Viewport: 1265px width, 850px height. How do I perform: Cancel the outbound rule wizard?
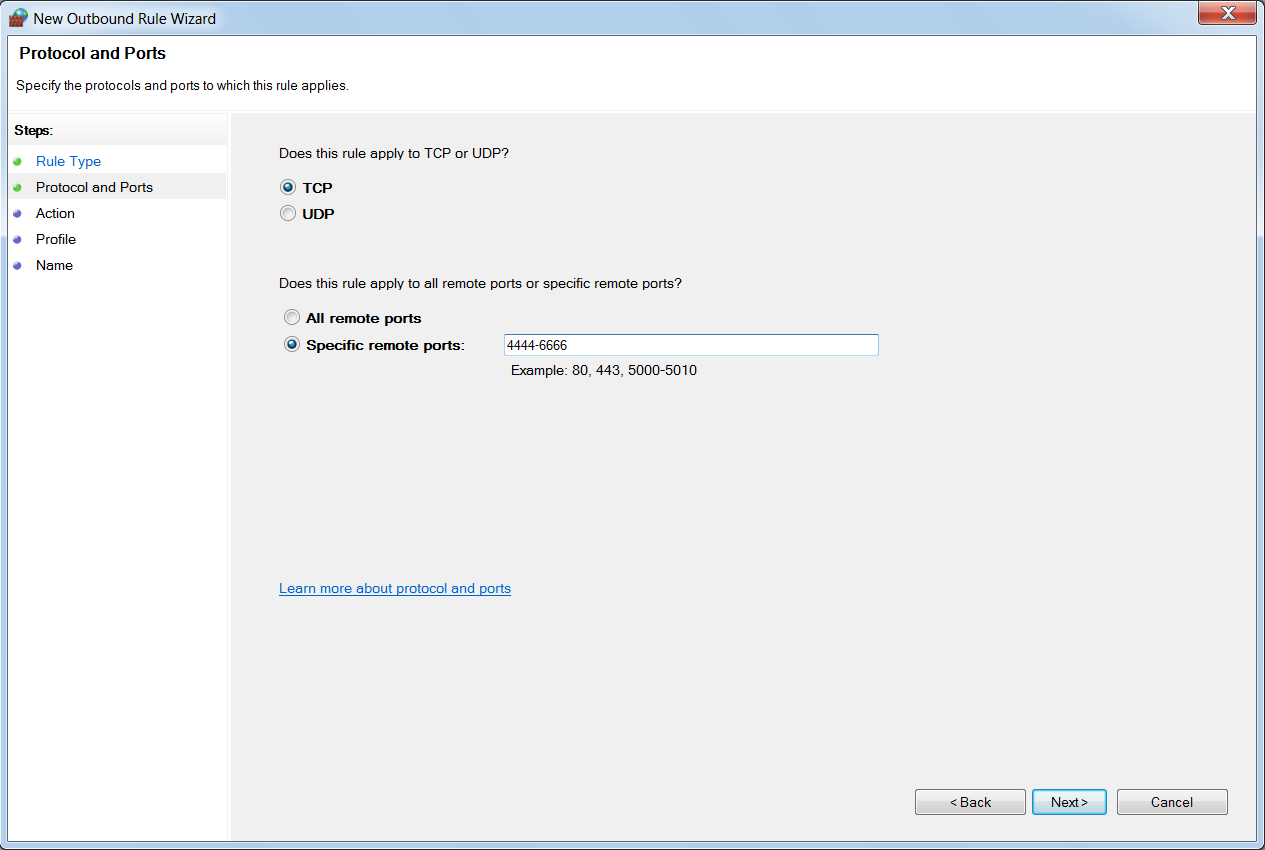1172,802
